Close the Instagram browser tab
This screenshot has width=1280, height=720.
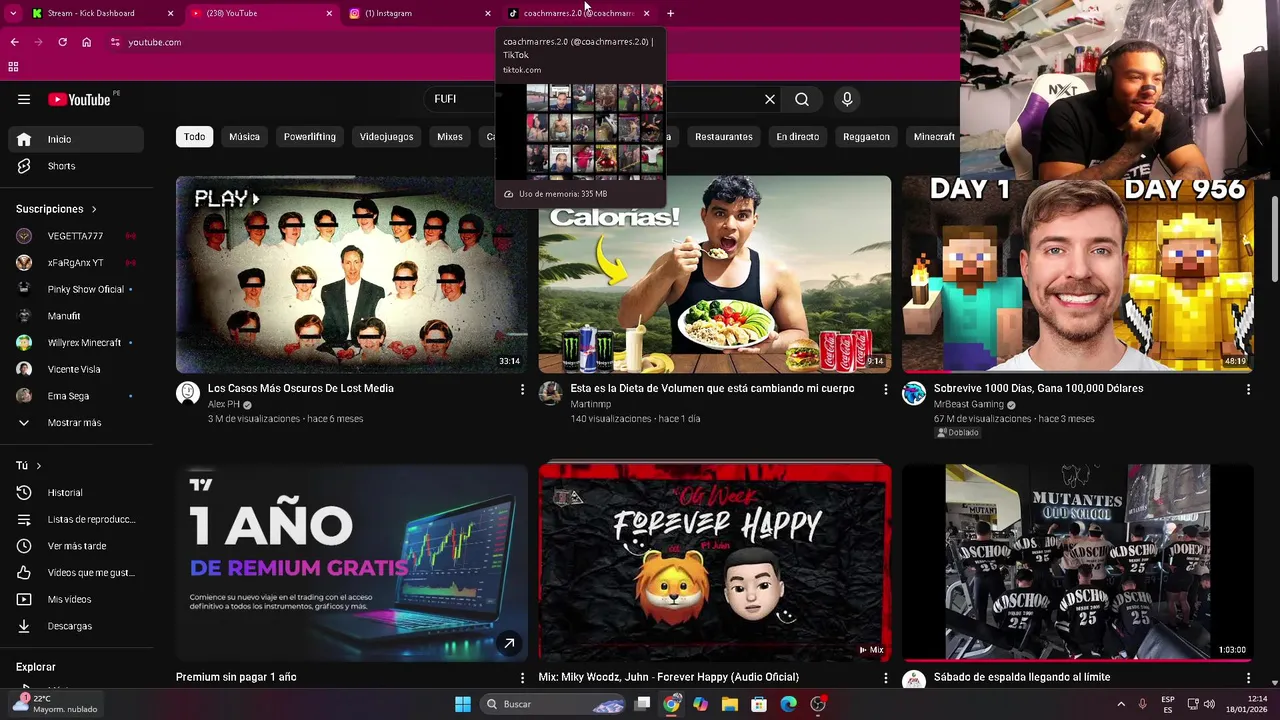coord(488,14)
